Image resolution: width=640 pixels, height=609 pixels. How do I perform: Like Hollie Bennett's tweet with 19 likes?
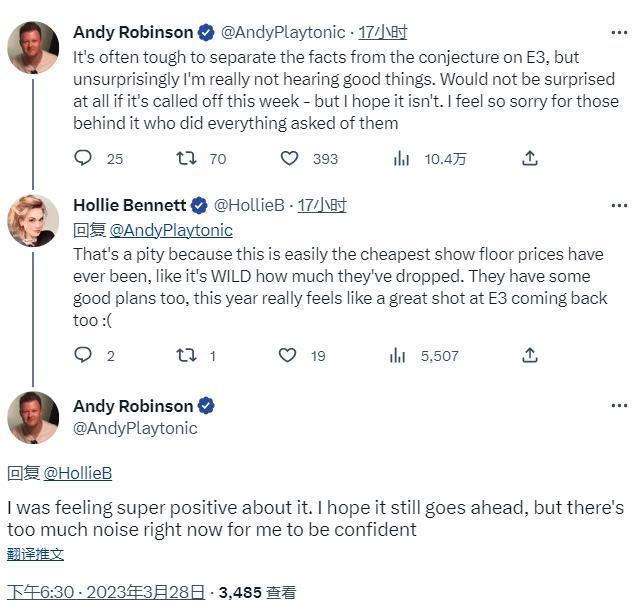click(x=288, y=355)
